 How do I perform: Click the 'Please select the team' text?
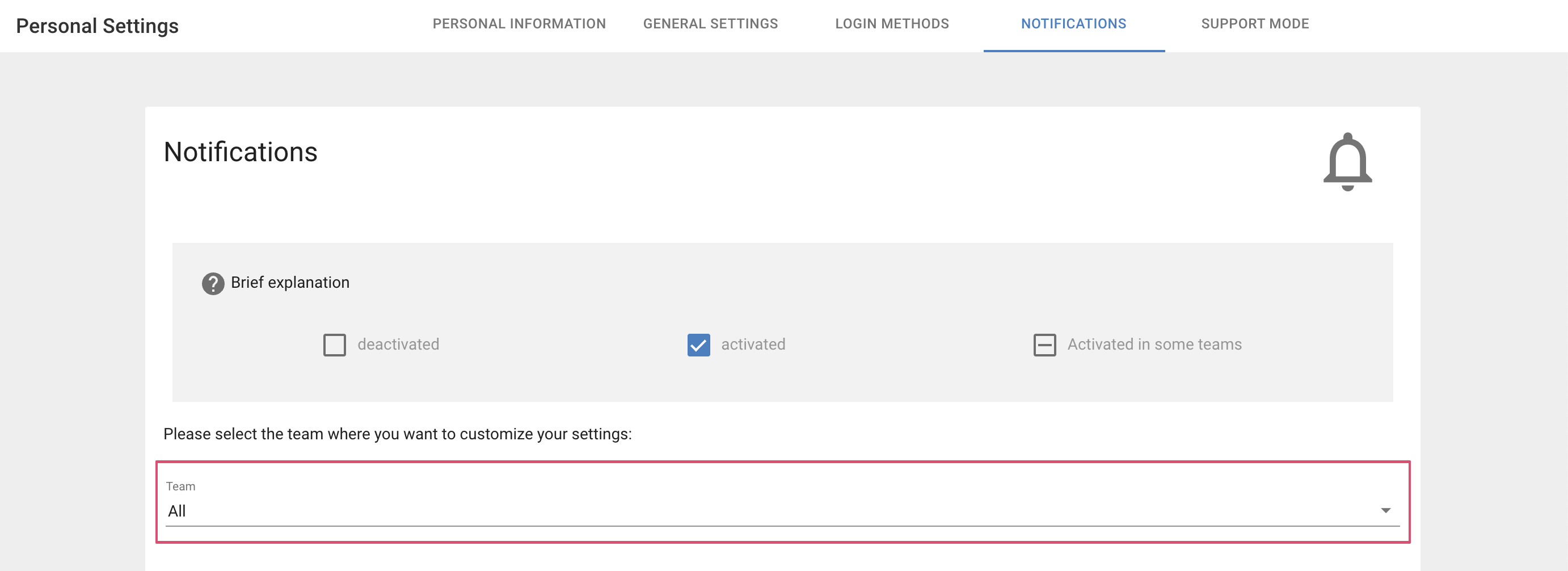398,434
